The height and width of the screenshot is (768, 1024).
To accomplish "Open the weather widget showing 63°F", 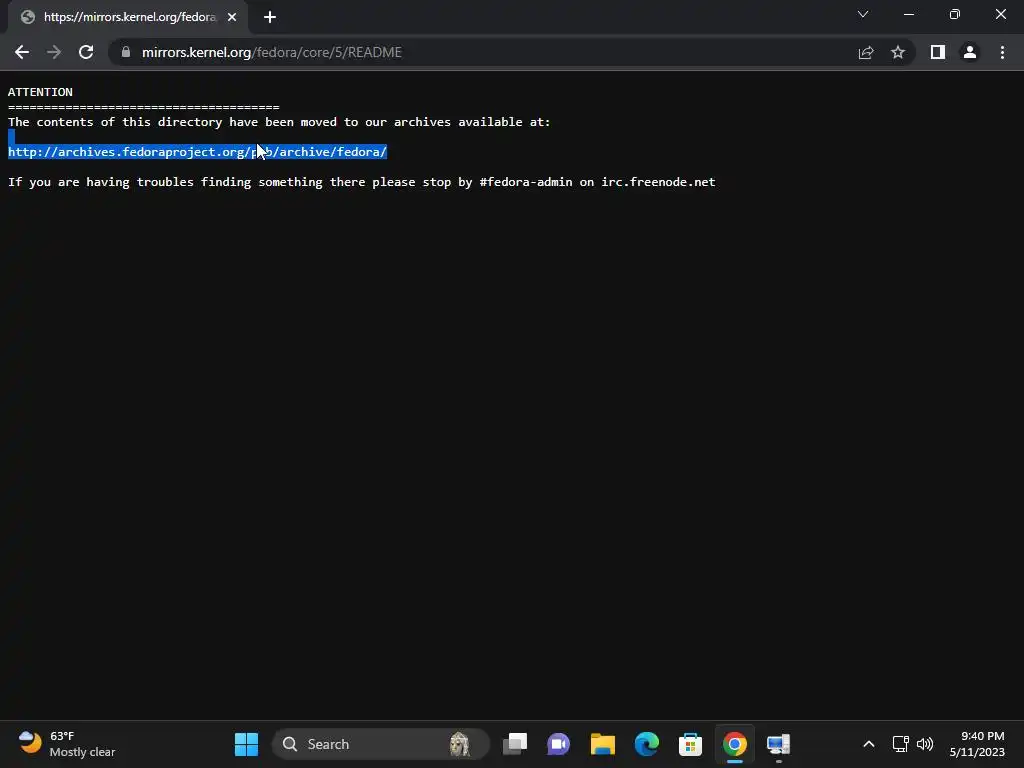I will coord(67,744).
